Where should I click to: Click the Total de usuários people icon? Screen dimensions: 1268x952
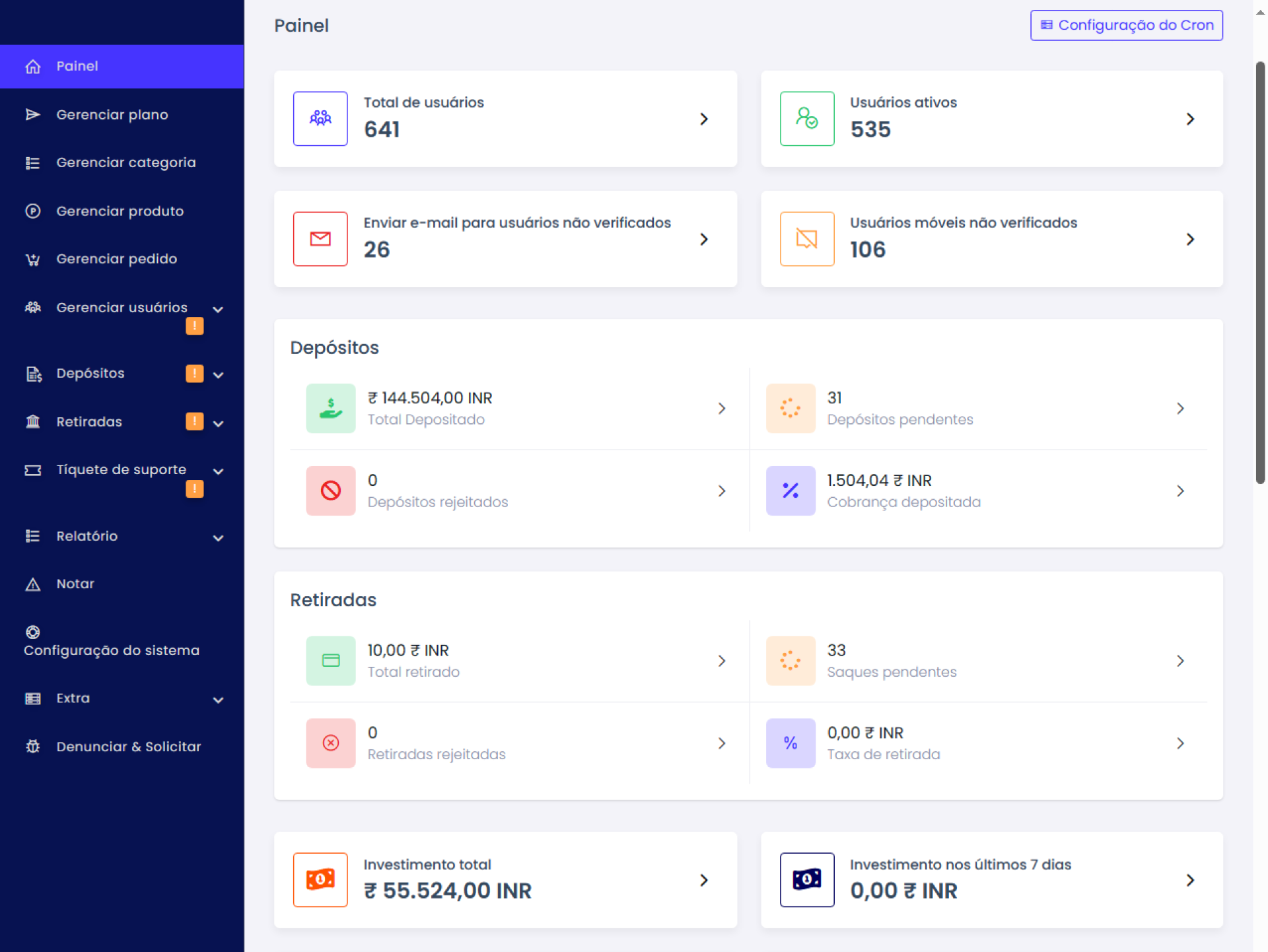(x=320, y=119)
